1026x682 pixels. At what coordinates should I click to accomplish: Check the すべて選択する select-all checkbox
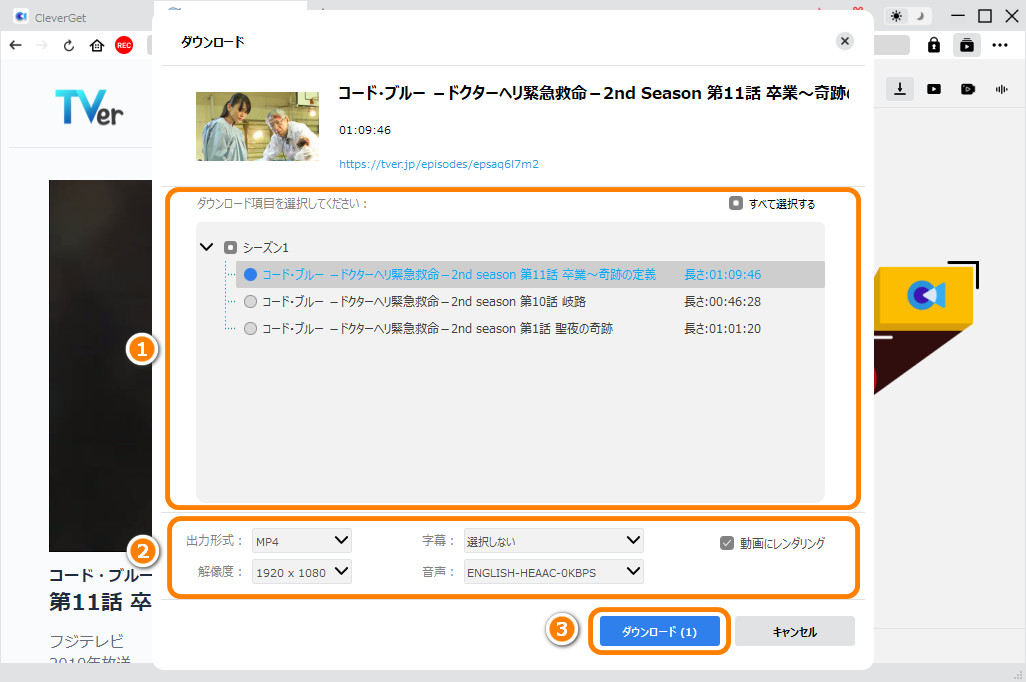pyautogui.click(x=737, y=203)
